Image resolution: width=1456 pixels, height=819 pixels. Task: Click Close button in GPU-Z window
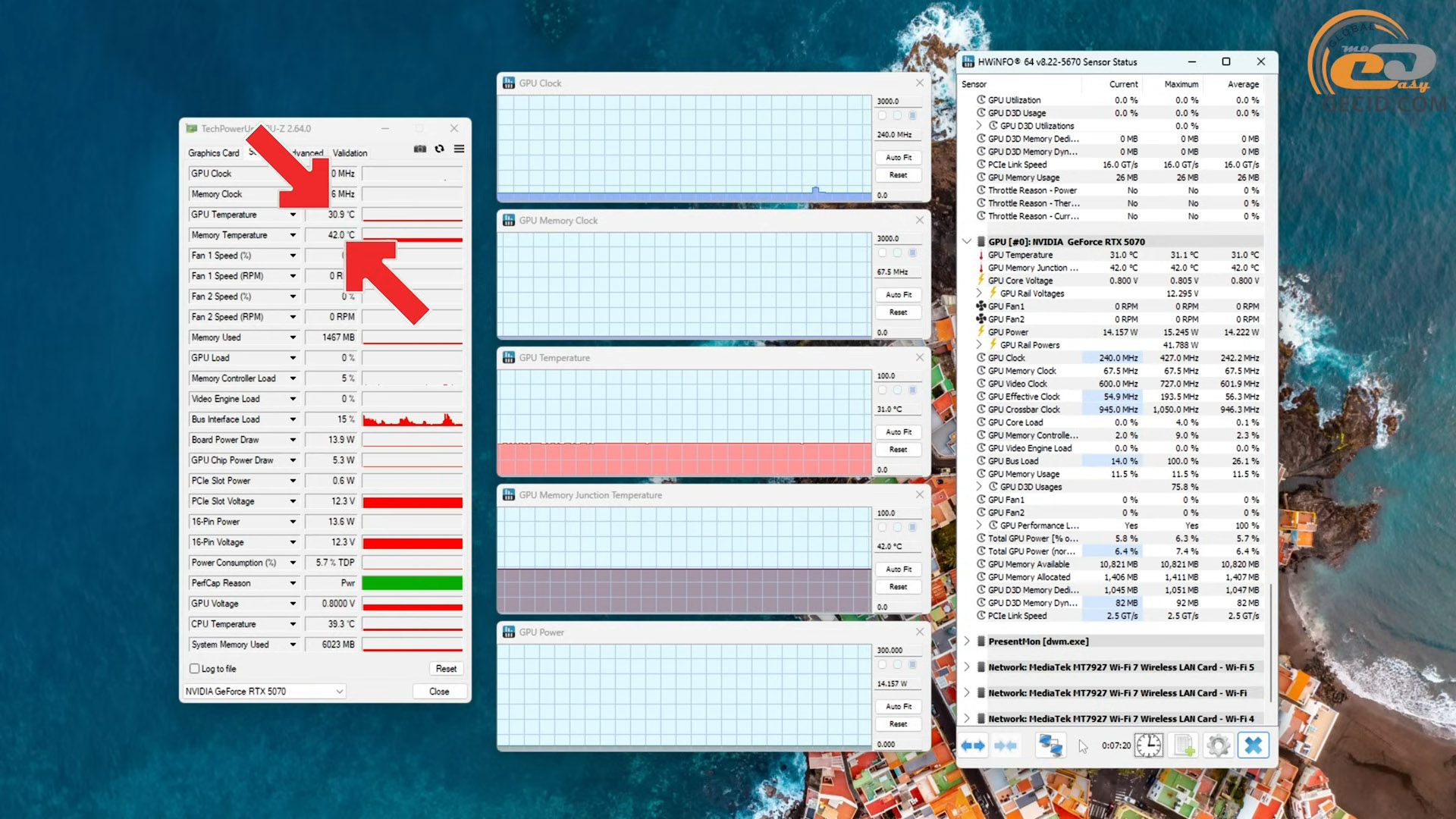tap(439, 692)
